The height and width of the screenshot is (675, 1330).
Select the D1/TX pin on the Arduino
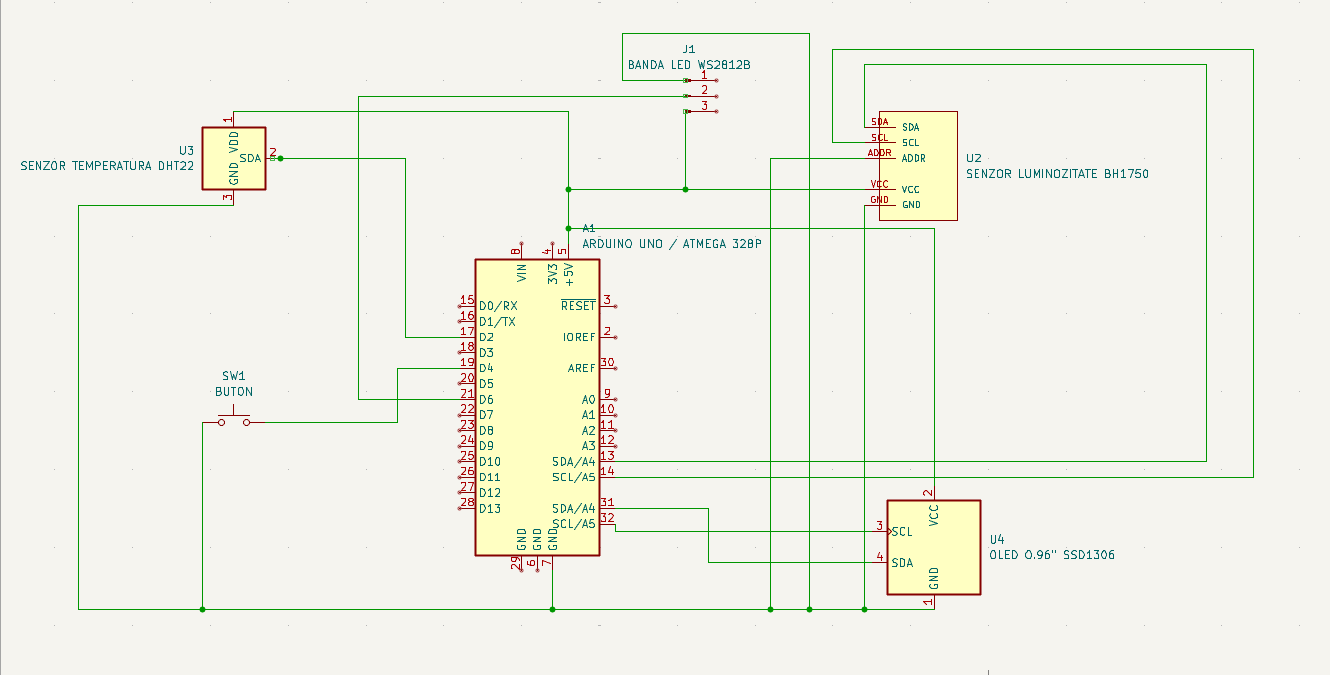pos(497,321)
